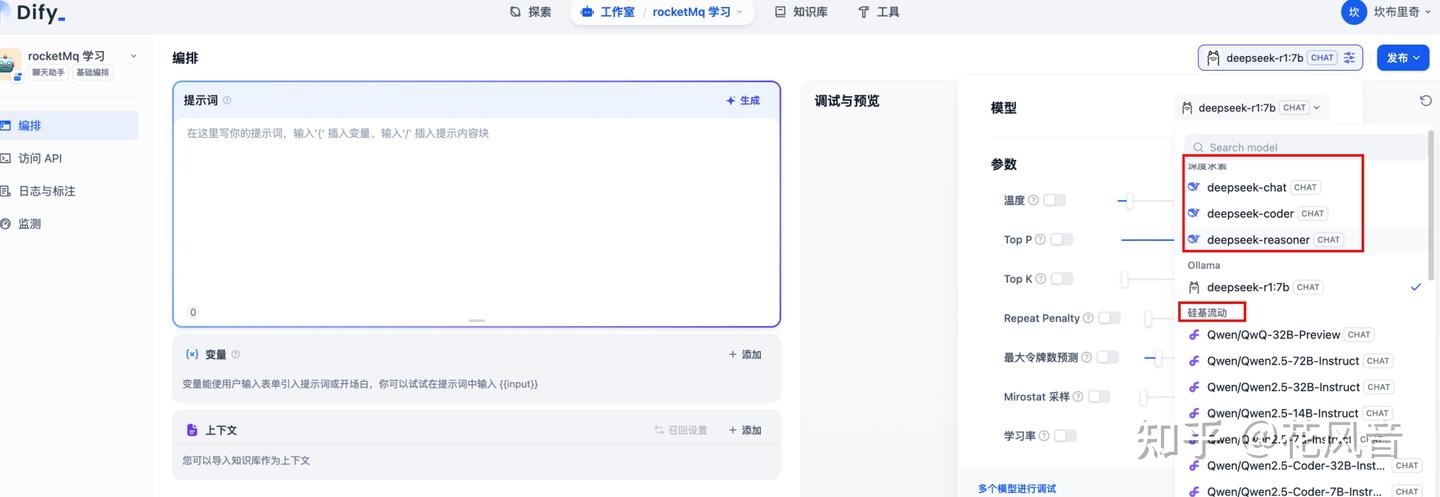The image size is (1440, 497).
Task: Click the deepseek-coder whale icon
Action: tap(1193, 213)
